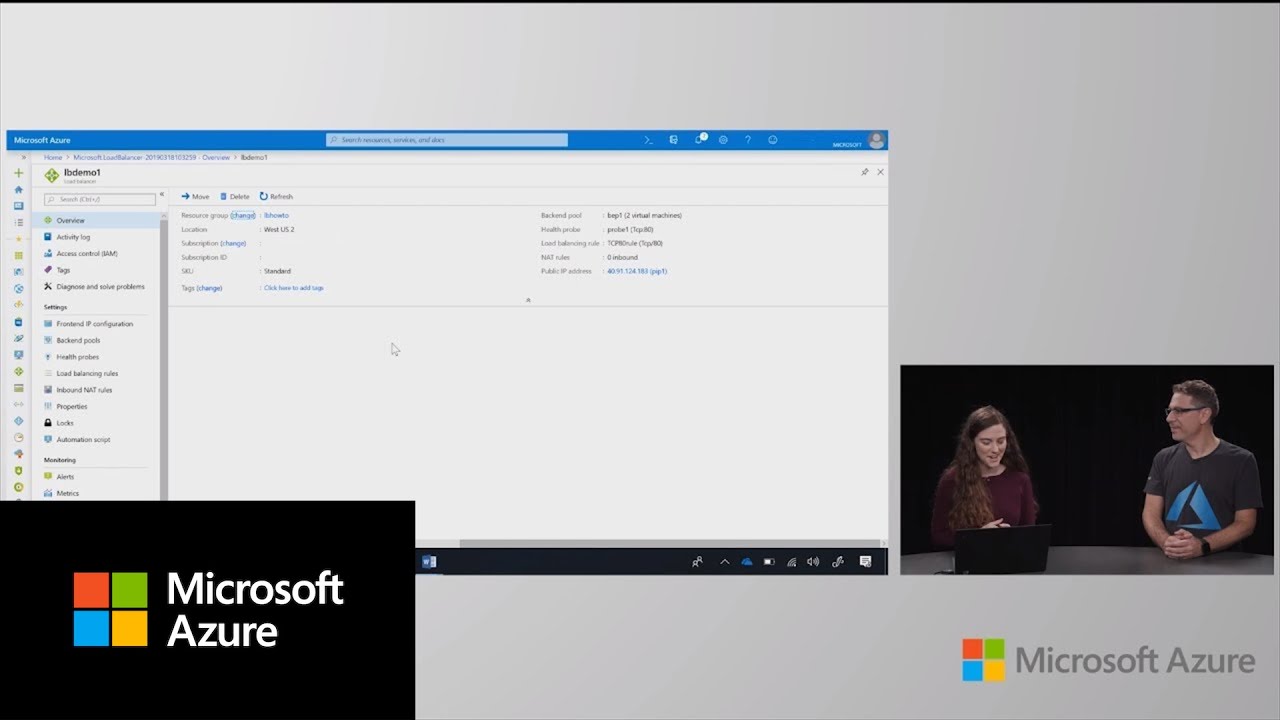The image size is (1280, 720).
Task: Click Microsoft.LoadBalancer deployment Overview breadcrumb
Action: [151, 158]
